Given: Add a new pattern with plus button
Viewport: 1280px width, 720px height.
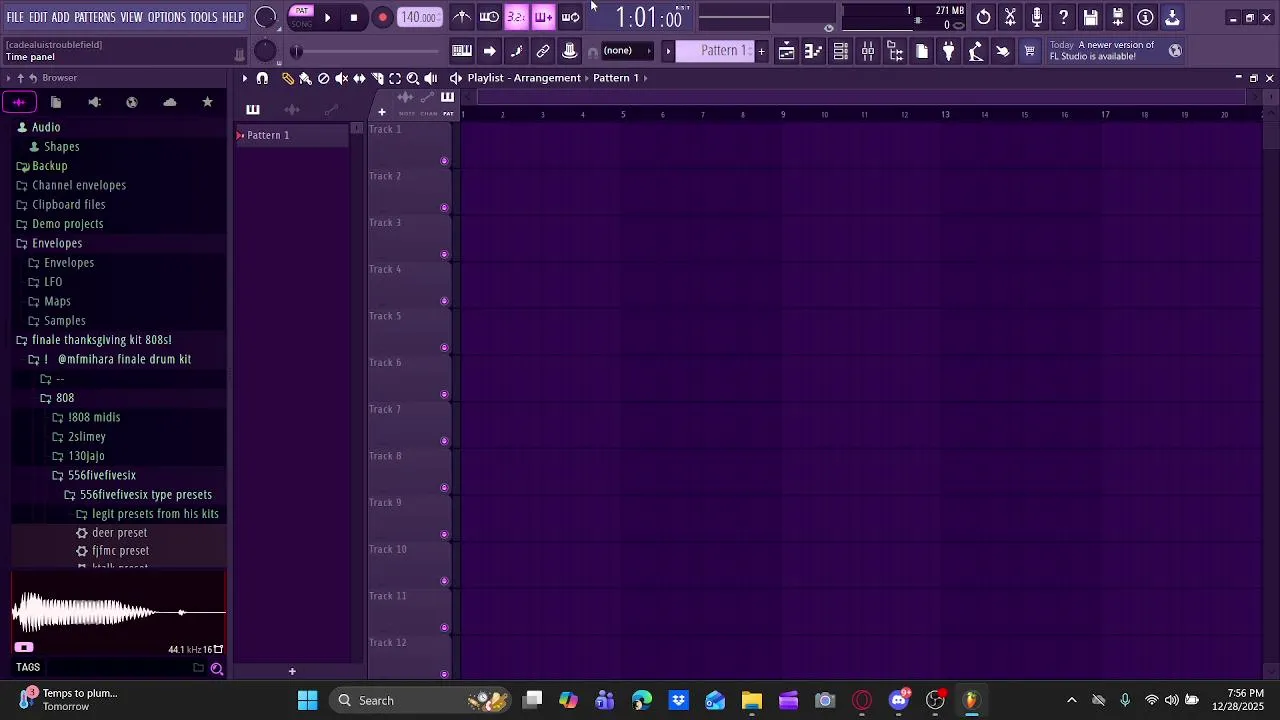Looking at the screenshot, I should (x=761, y=51).
